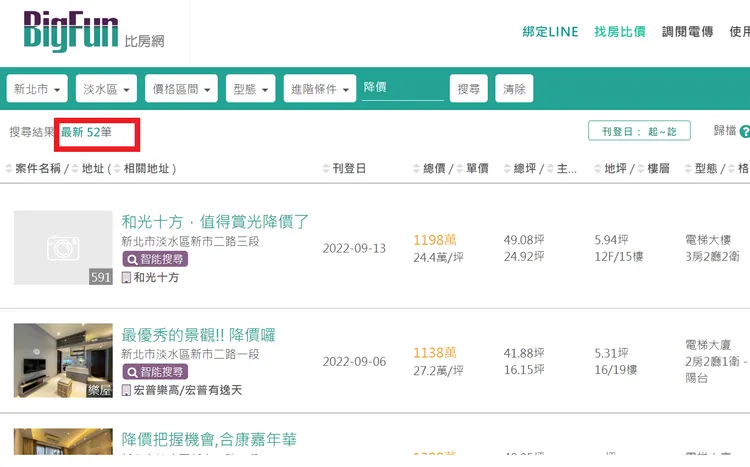
Task: Click the help icon beside 歸檔
Action: [x=745, y=131]
